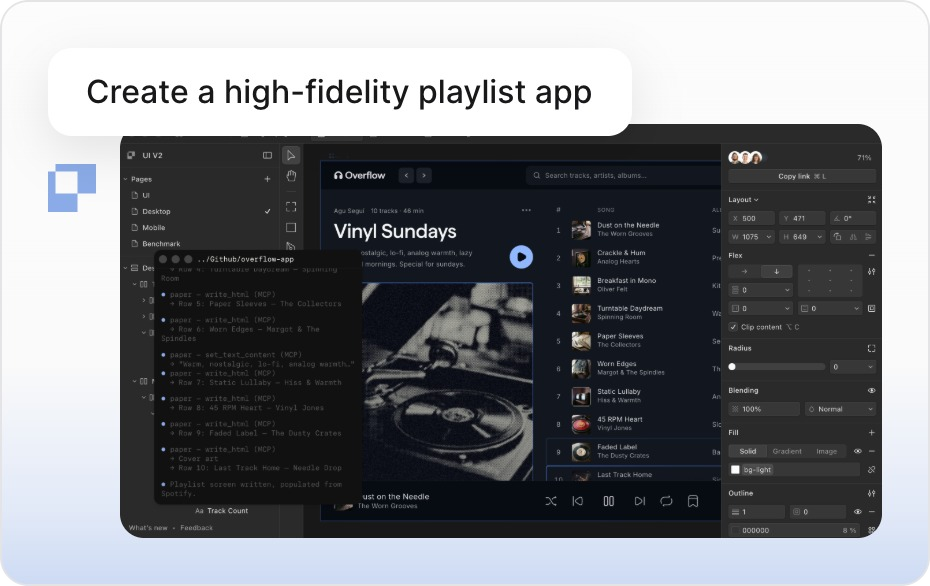Toggle the Clip content checkbox

[x=733, y=327]
